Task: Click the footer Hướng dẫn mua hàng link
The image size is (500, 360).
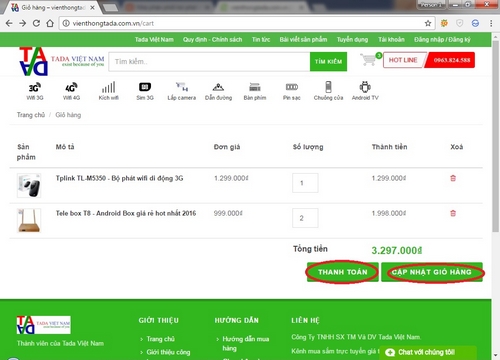Action: (x=246, y=343)
